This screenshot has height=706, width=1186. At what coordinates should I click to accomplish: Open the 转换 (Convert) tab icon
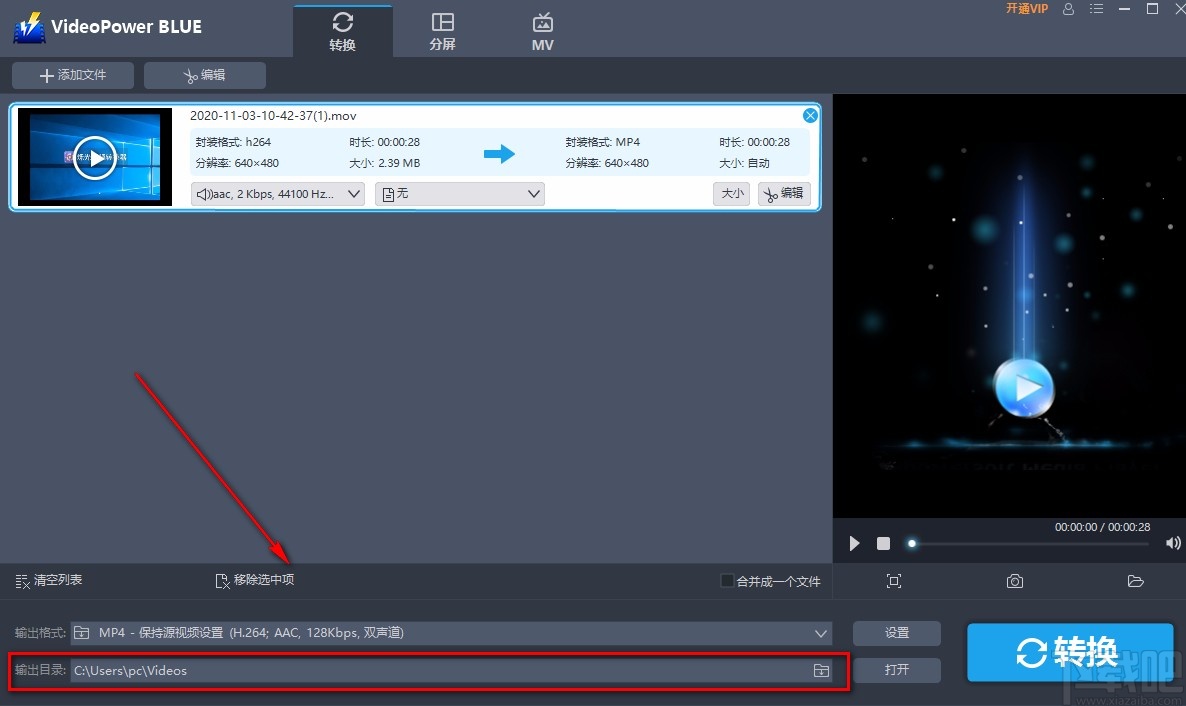pyautogui.click(x=343, y=28)
